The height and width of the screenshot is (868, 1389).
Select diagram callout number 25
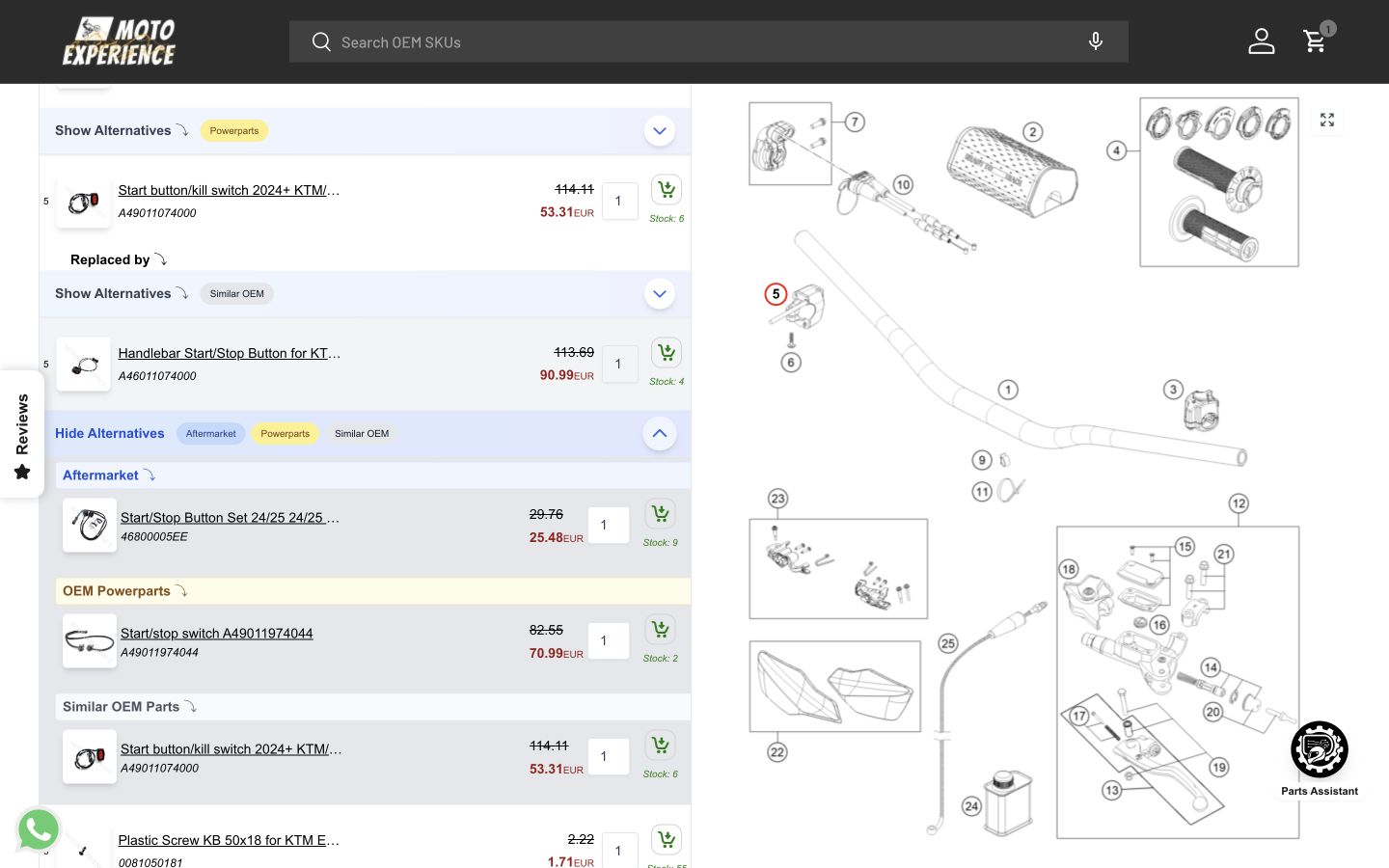[948, 643]
